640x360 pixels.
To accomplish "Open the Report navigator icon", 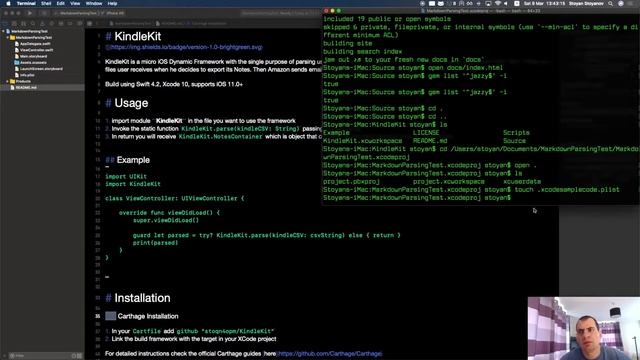I will (x=80, y=24).
